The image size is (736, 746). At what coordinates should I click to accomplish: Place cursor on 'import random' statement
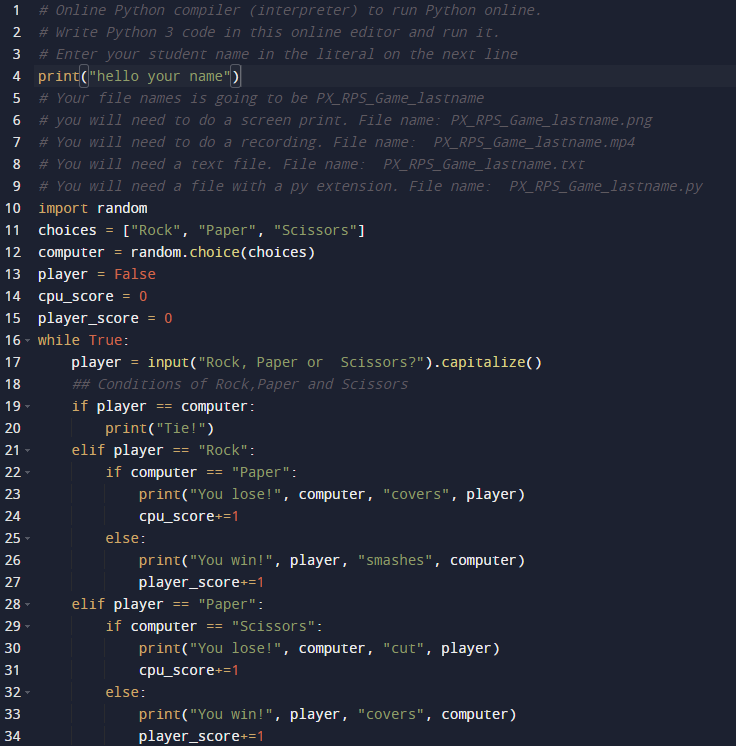(92, 208)
